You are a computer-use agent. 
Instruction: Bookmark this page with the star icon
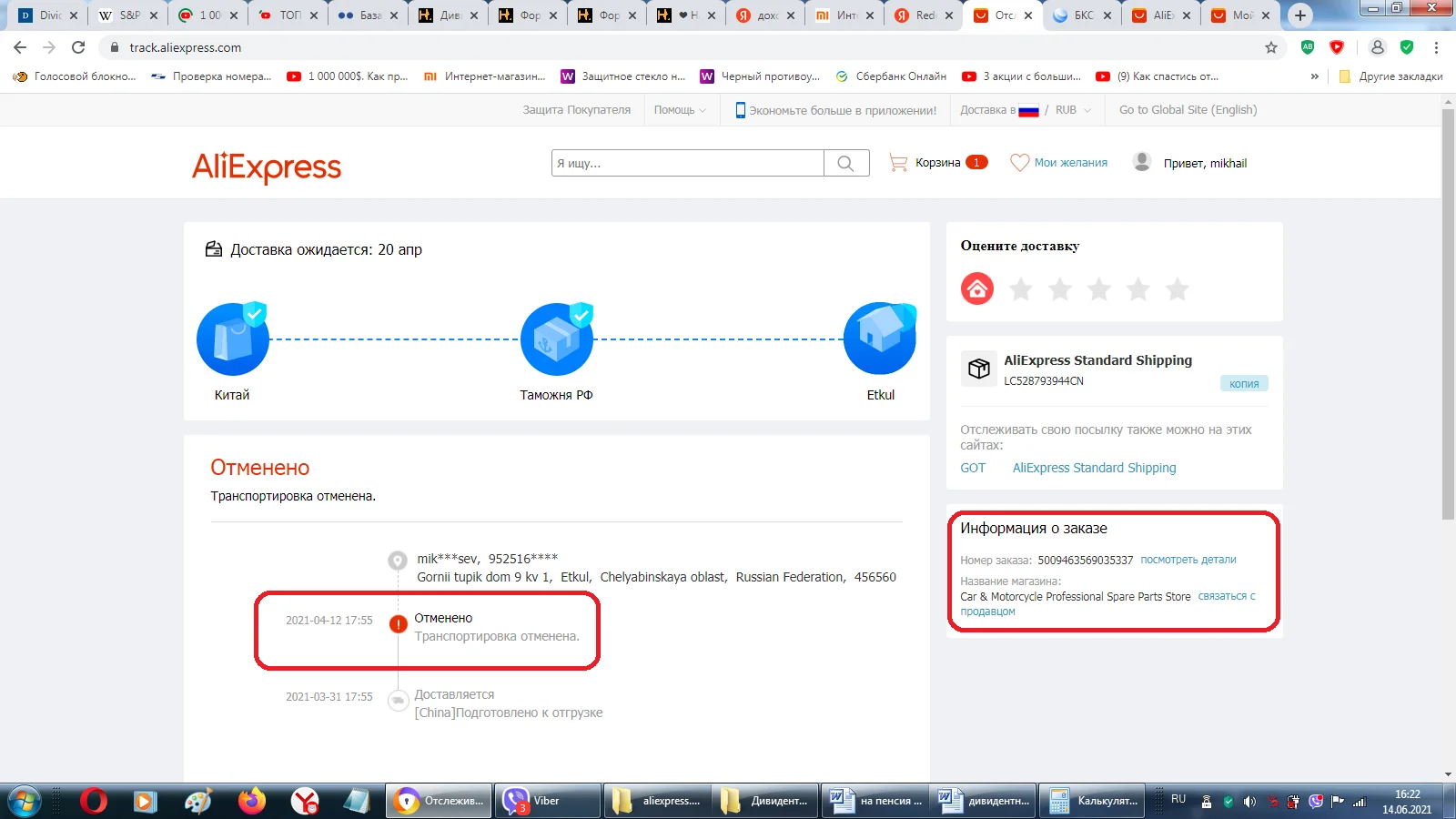pyautogui.click(x=1271, y=47)
